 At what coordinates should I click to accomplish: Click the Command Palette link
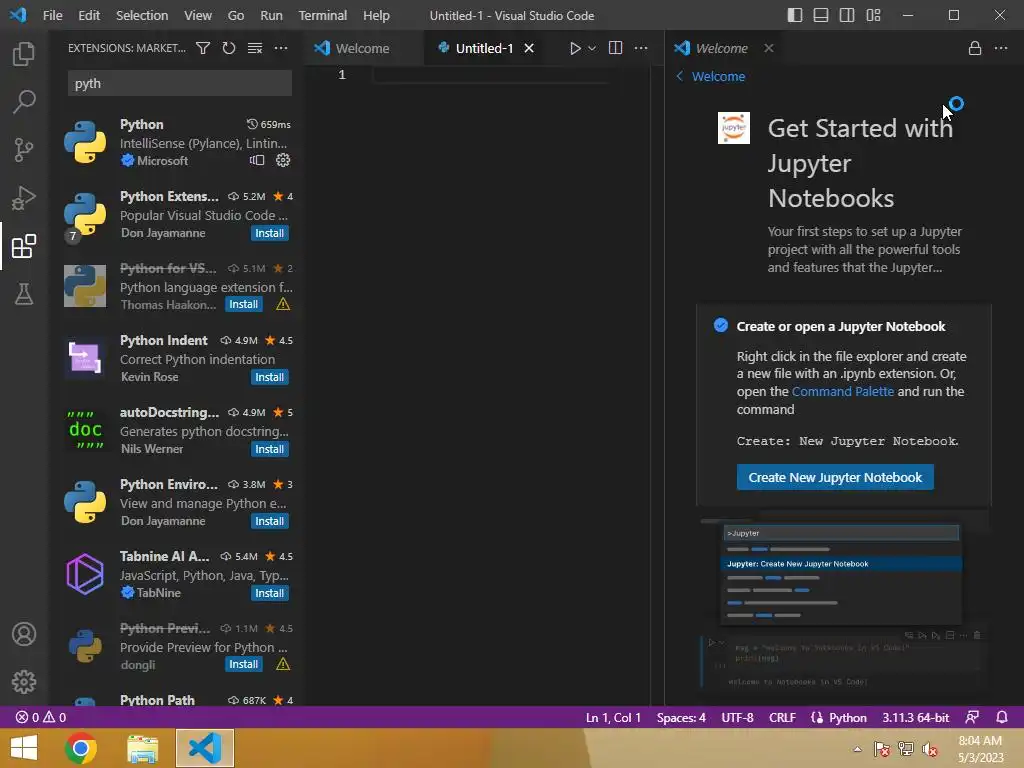coord(842,391)
